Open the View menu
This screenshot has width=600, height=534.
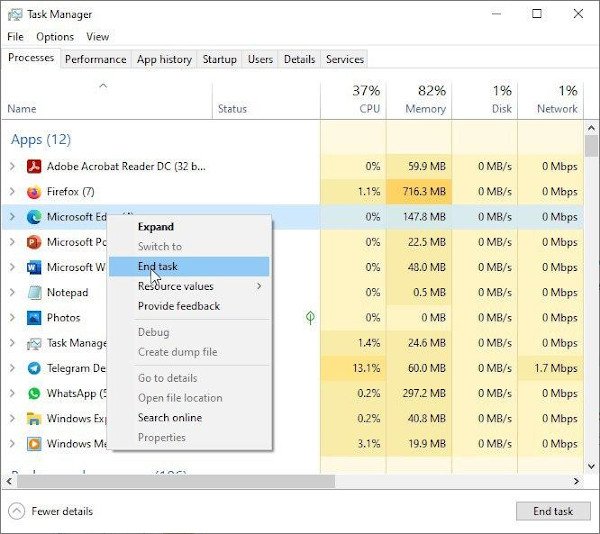click(98, 37)
